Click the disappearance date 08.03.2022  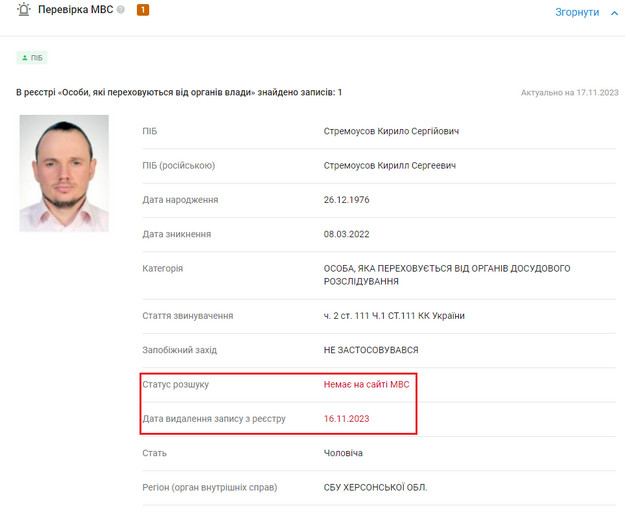(346, 234)
